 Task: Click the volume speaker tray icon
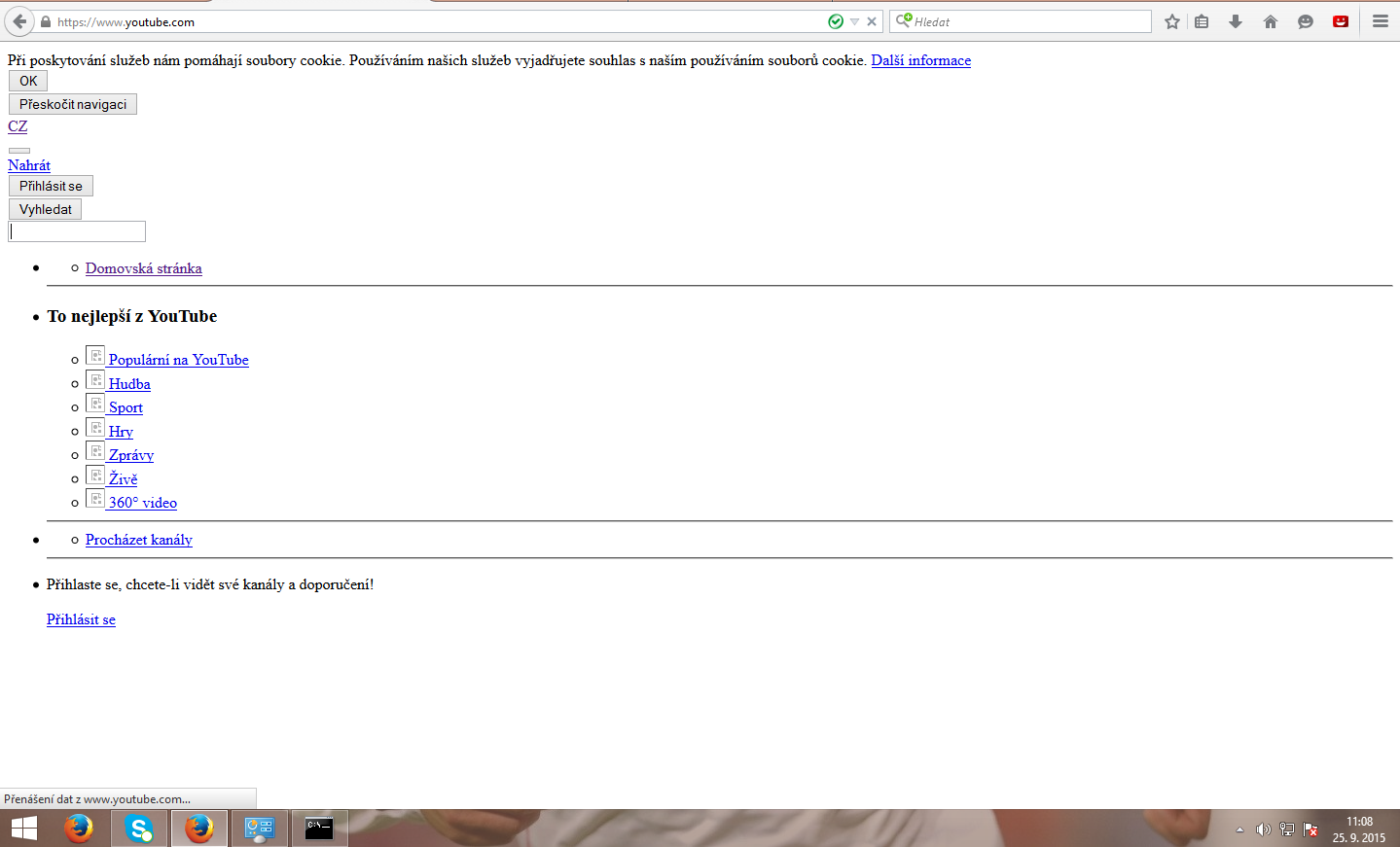tap(1263, 829)
